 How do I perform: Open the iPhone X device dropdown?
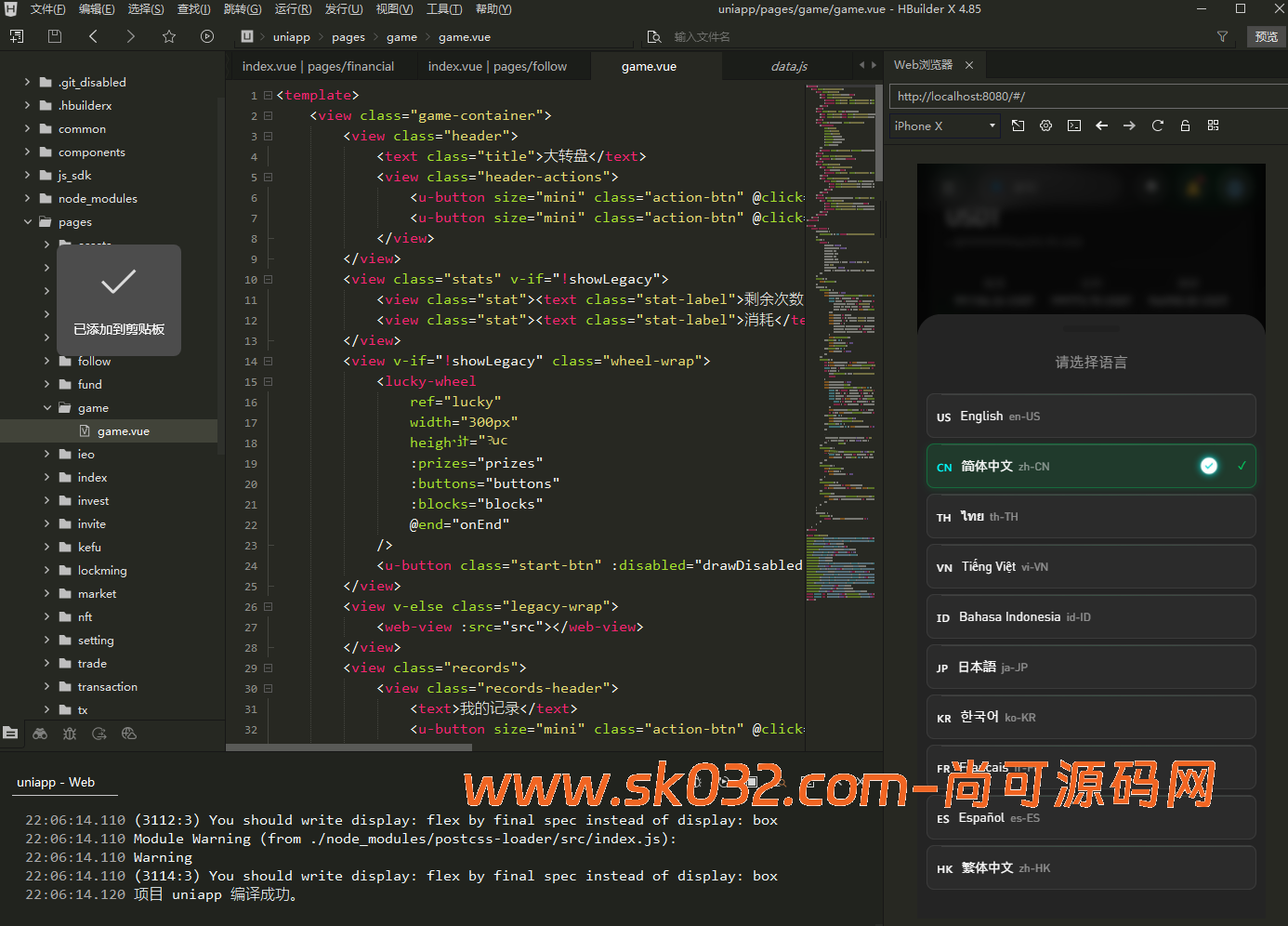click(944, 126)
